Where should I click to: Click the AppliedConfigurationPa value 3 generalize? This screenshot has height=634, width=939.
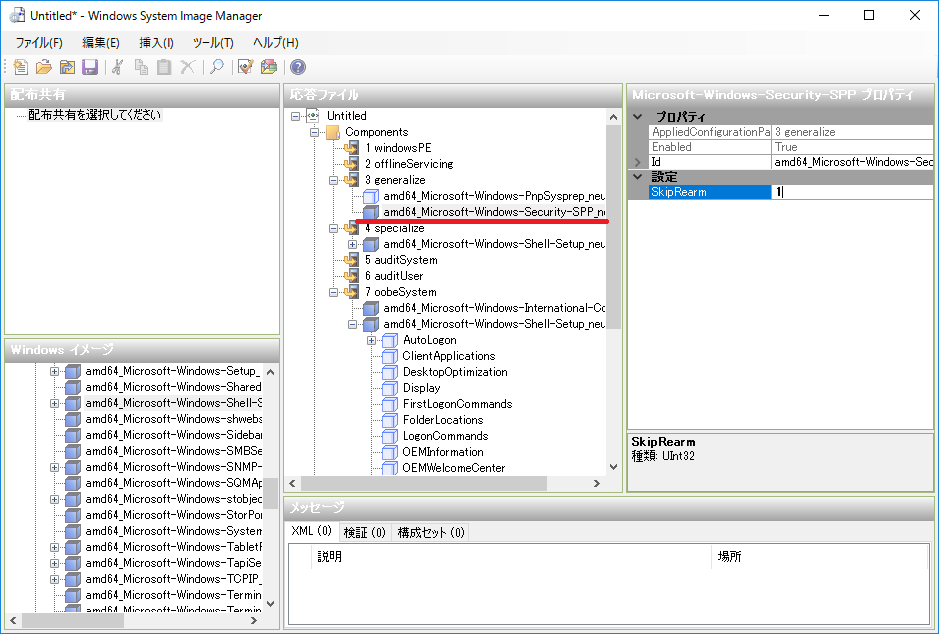tap(852, 132)
